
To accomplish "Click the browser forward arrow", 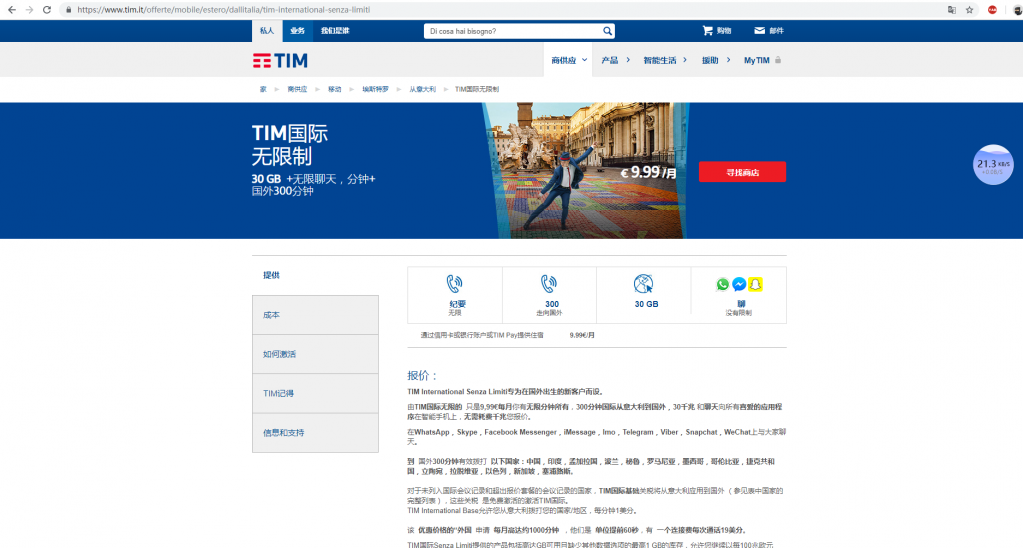I will coord(29,10).
